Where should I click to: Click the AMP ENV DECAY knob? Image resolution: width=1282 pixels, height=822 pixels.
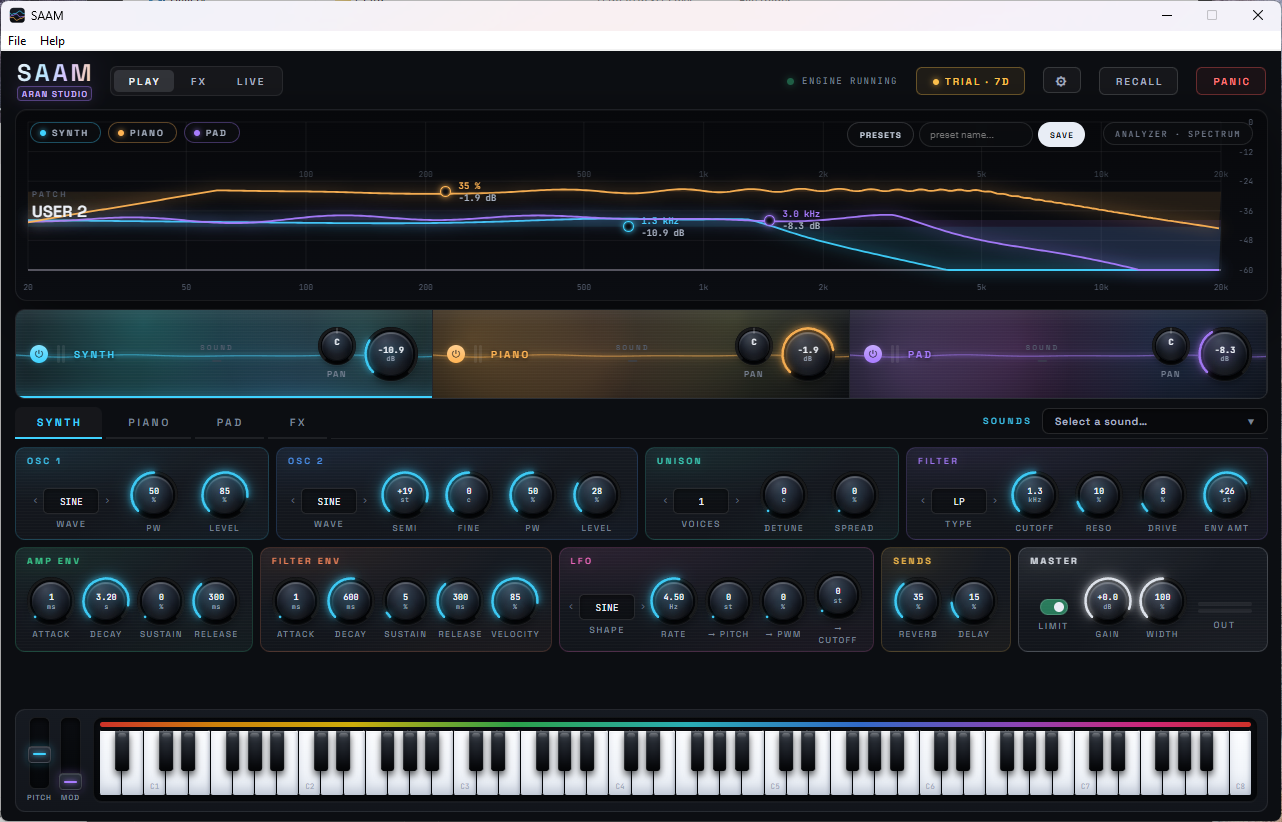coord(106,600)
